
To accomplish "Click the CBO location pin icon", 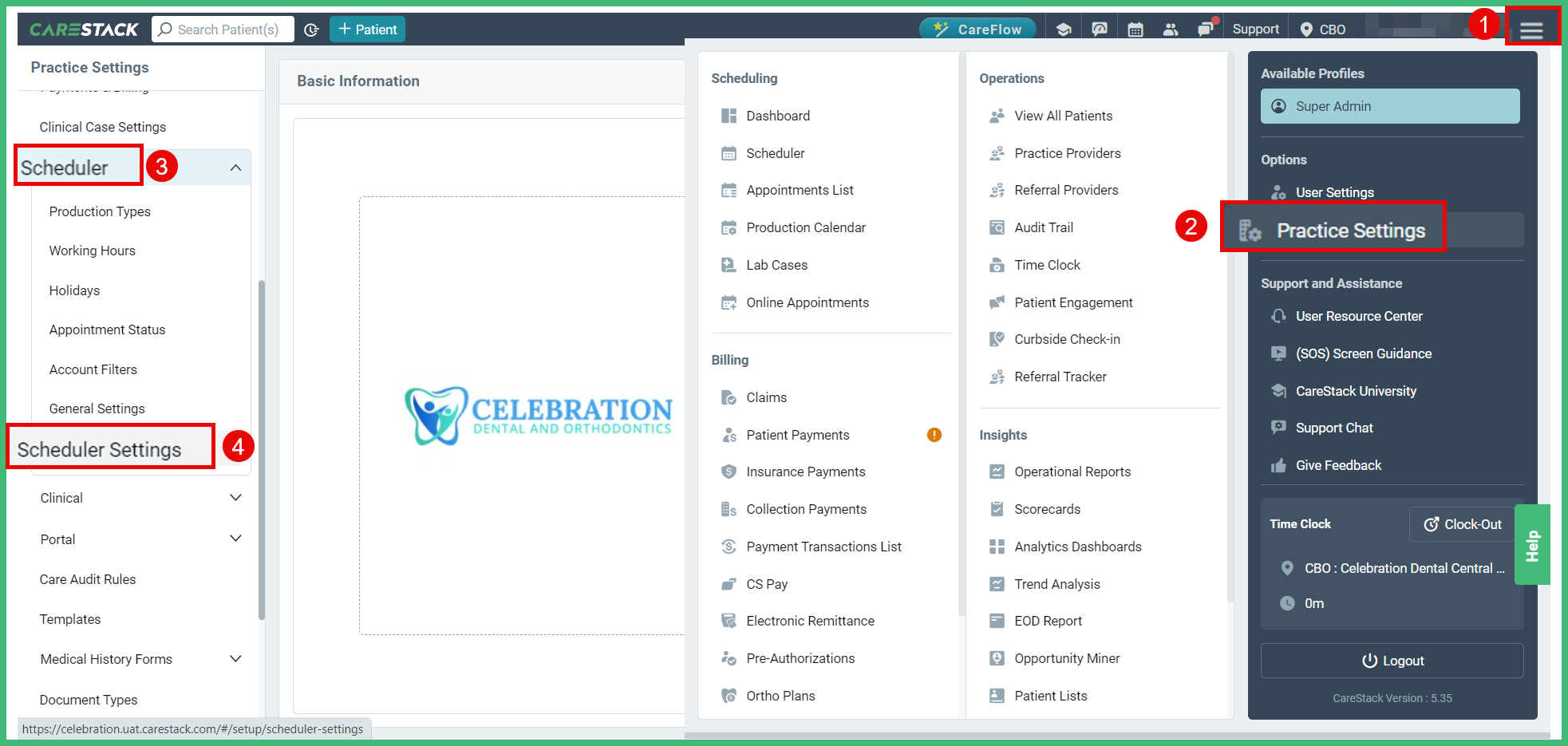I will coord(1306,28).
